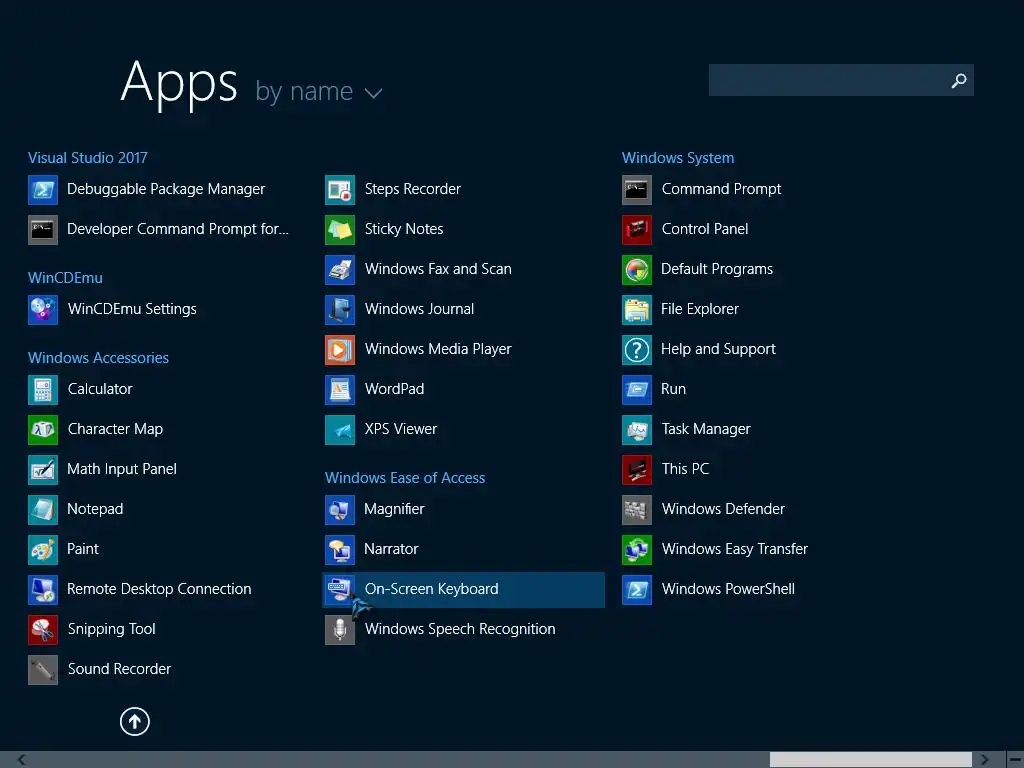Viewport: 1024px width, 768px height.
Task: Select the WinCDEmu group header
Action: 65,278
